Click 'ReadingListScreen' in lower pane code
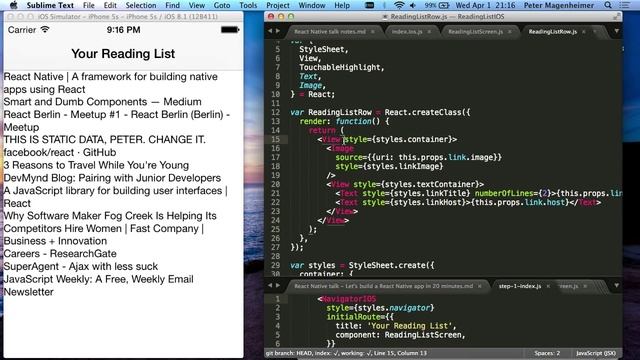 click(x=422, y=335)
